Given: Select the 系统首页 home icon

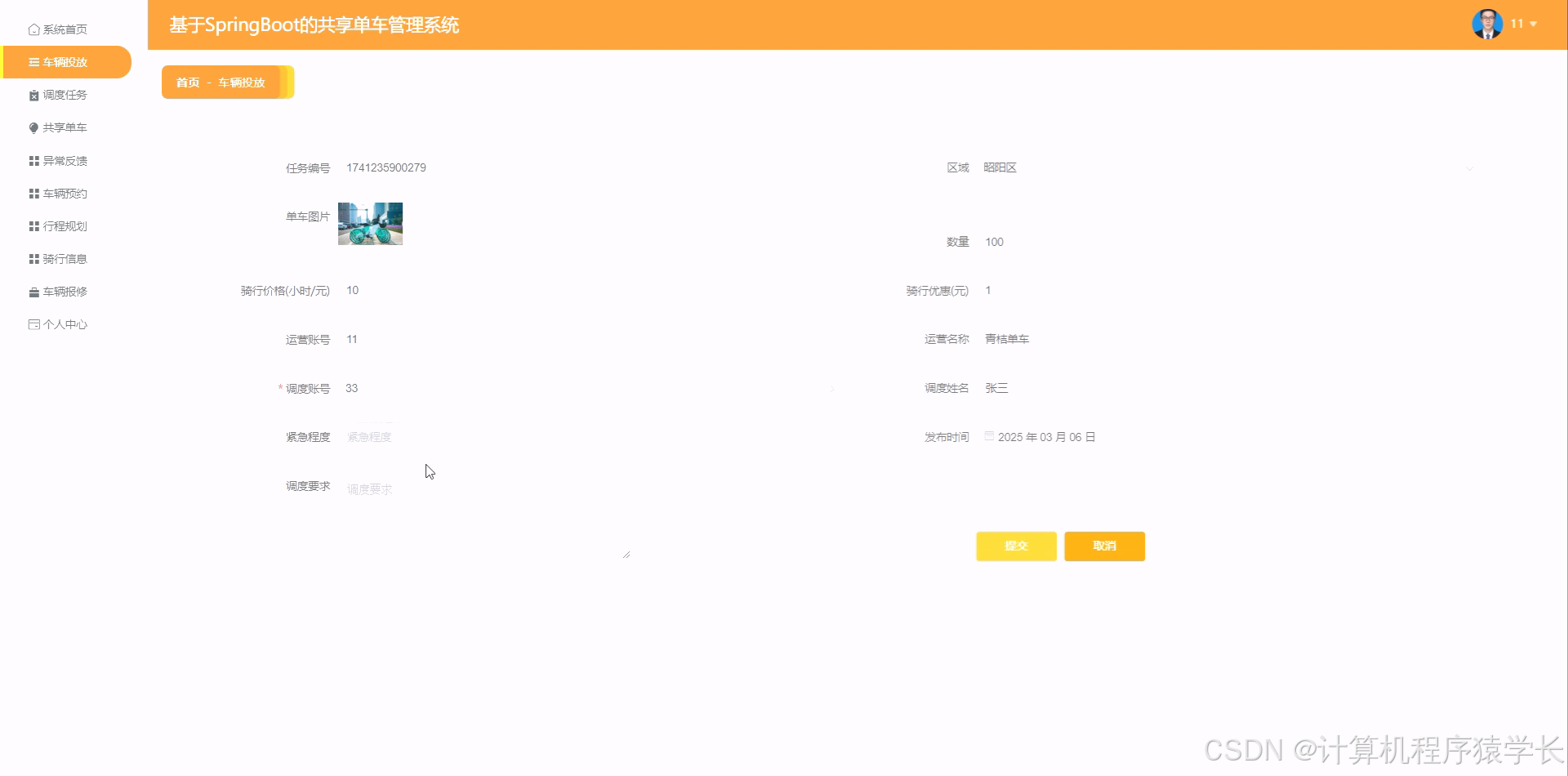Looking at the screenshot, I should click(x=33, y=29).
